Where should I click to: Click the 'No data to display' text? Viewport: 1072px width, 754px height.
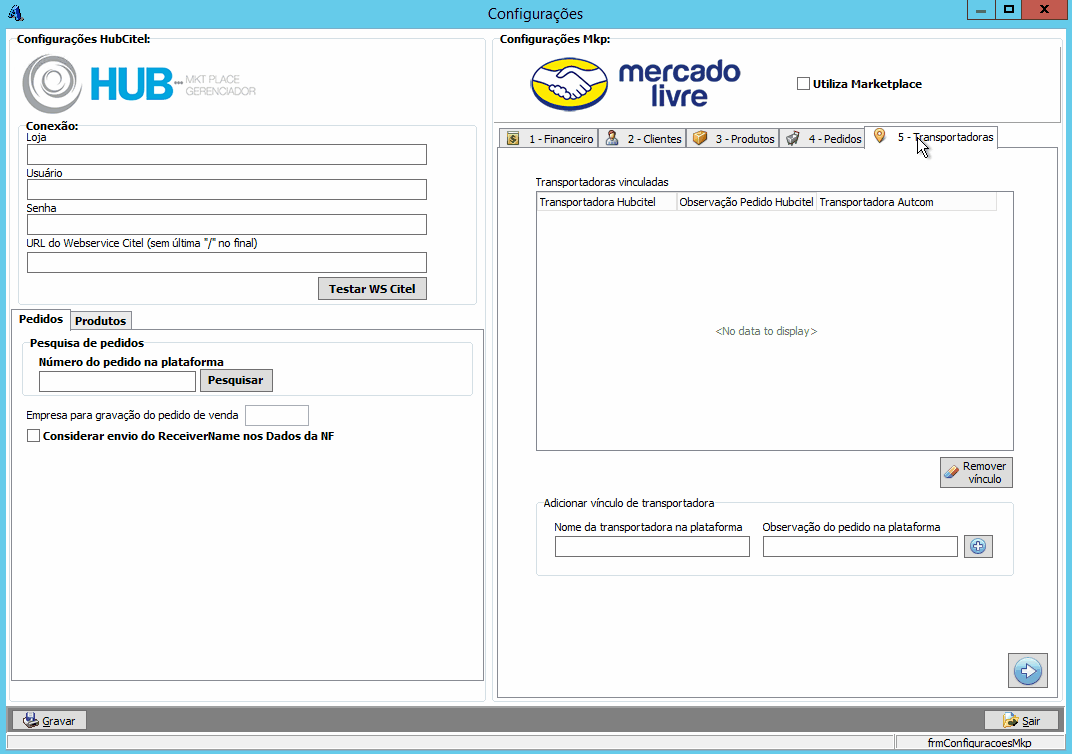(766, 331)
